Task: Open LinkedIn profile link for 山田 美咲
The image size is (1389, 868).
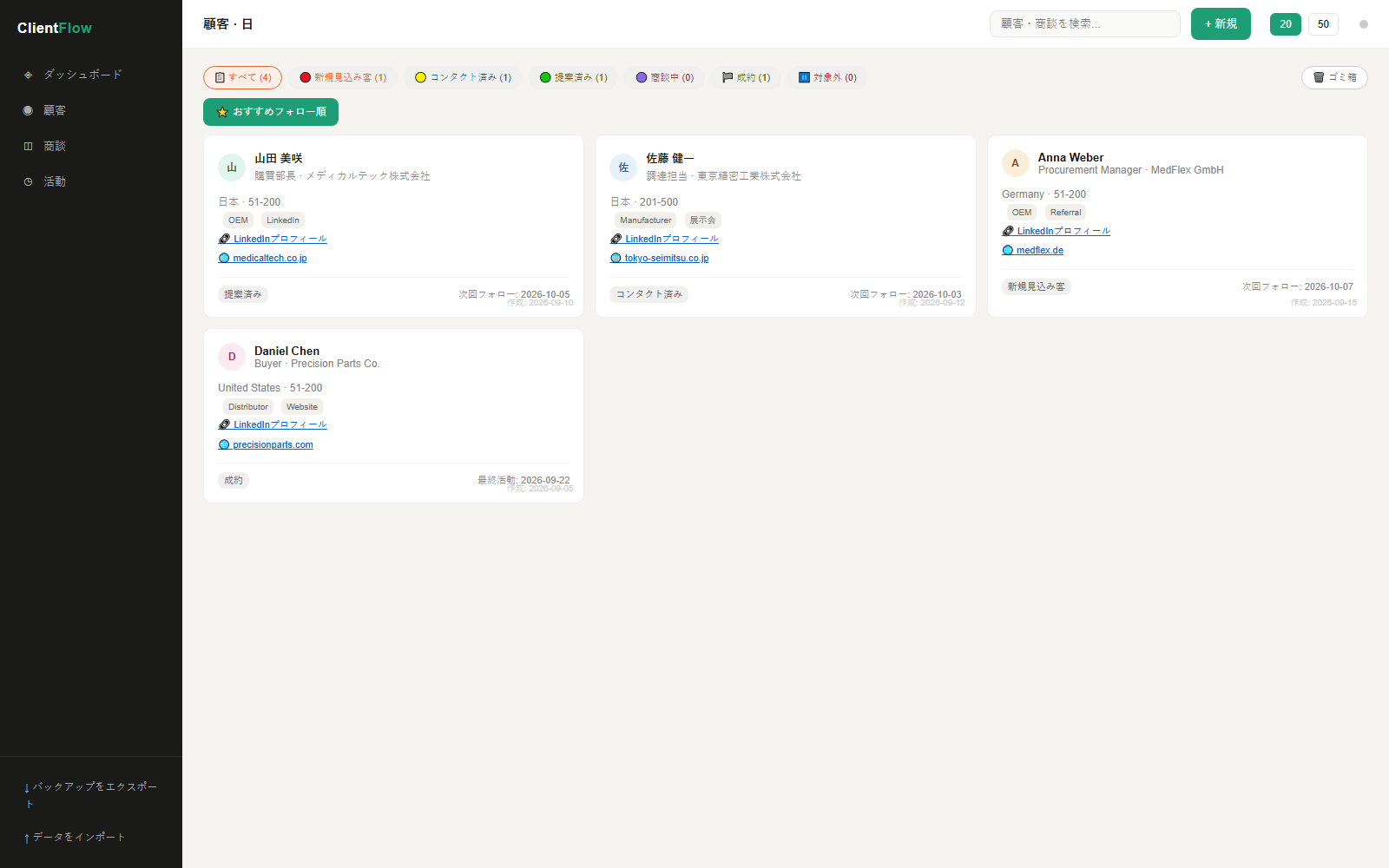Action: tap(273, 239)
